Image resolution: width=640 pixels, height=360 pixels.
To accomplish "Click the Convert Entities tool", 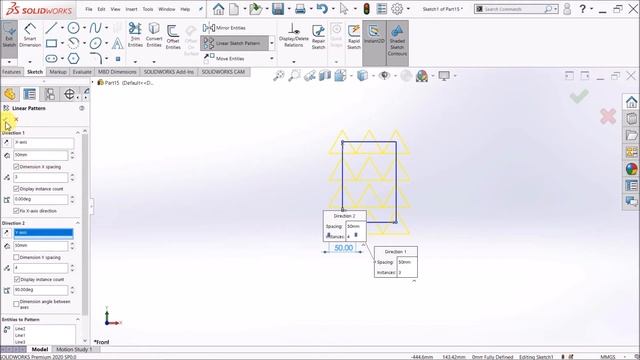I will (x=154, y=35).
